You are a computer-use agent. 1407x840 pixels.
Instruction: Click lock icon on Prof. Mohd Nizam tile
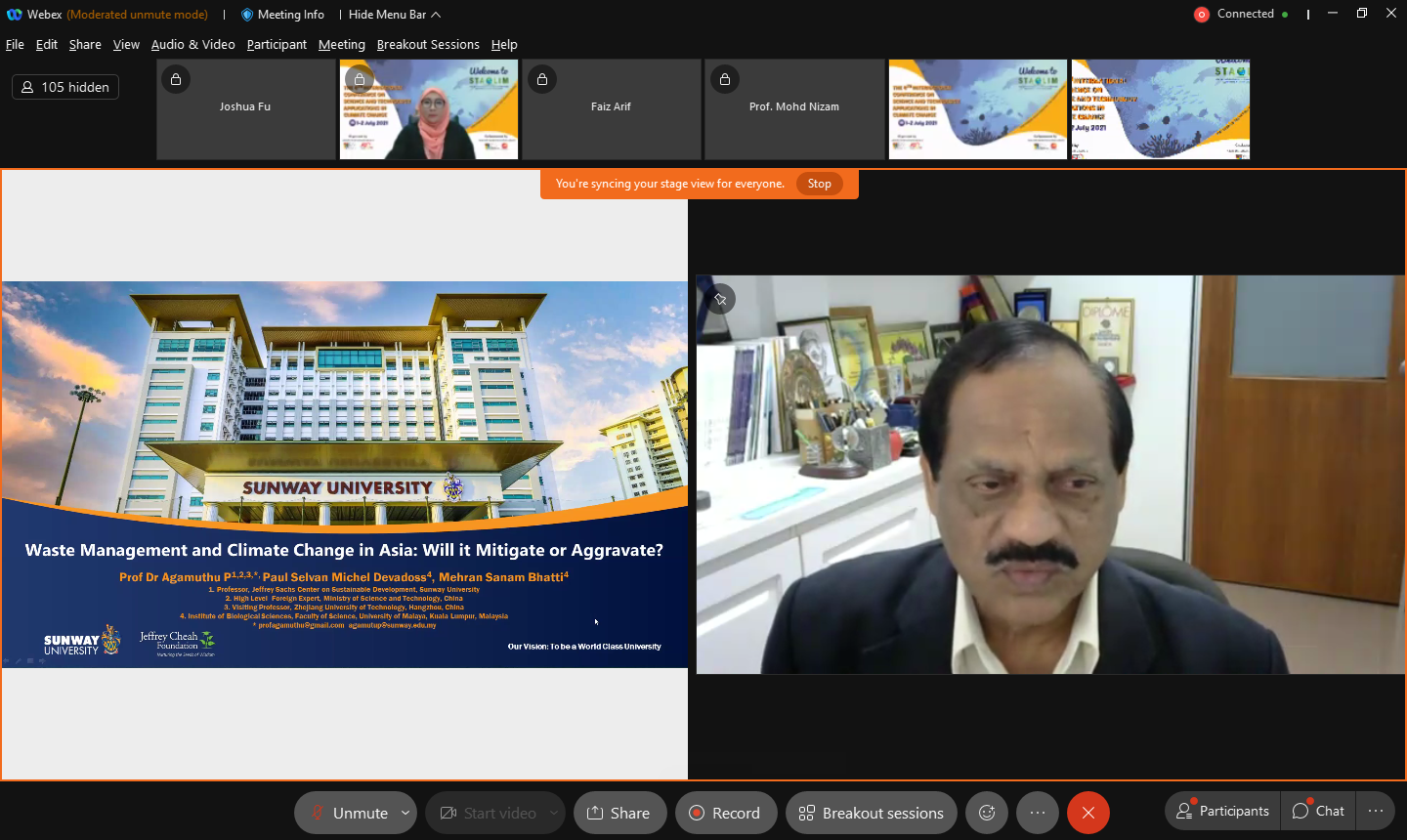coord(725,79)
